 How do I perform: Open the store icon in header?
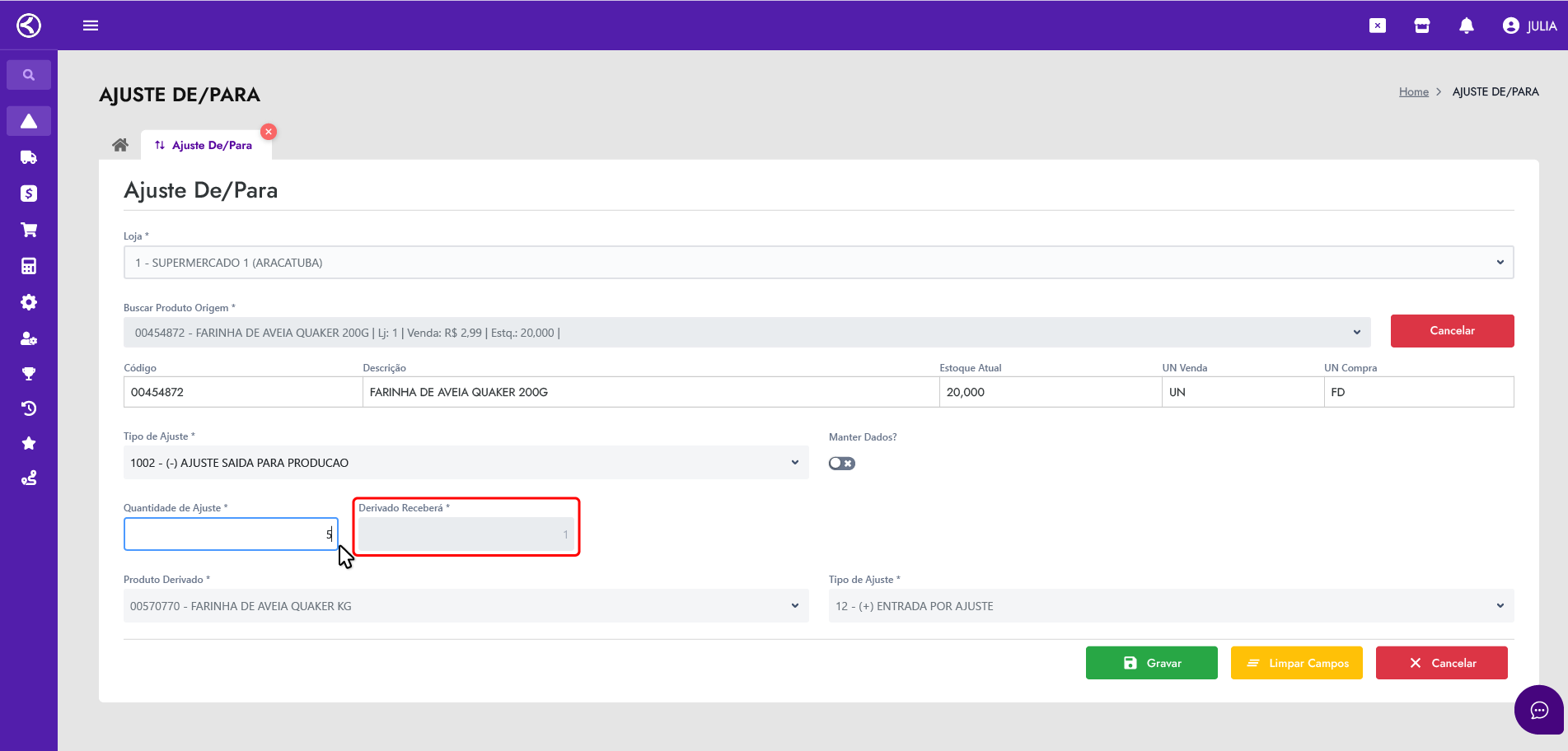tap(1421, 26)
